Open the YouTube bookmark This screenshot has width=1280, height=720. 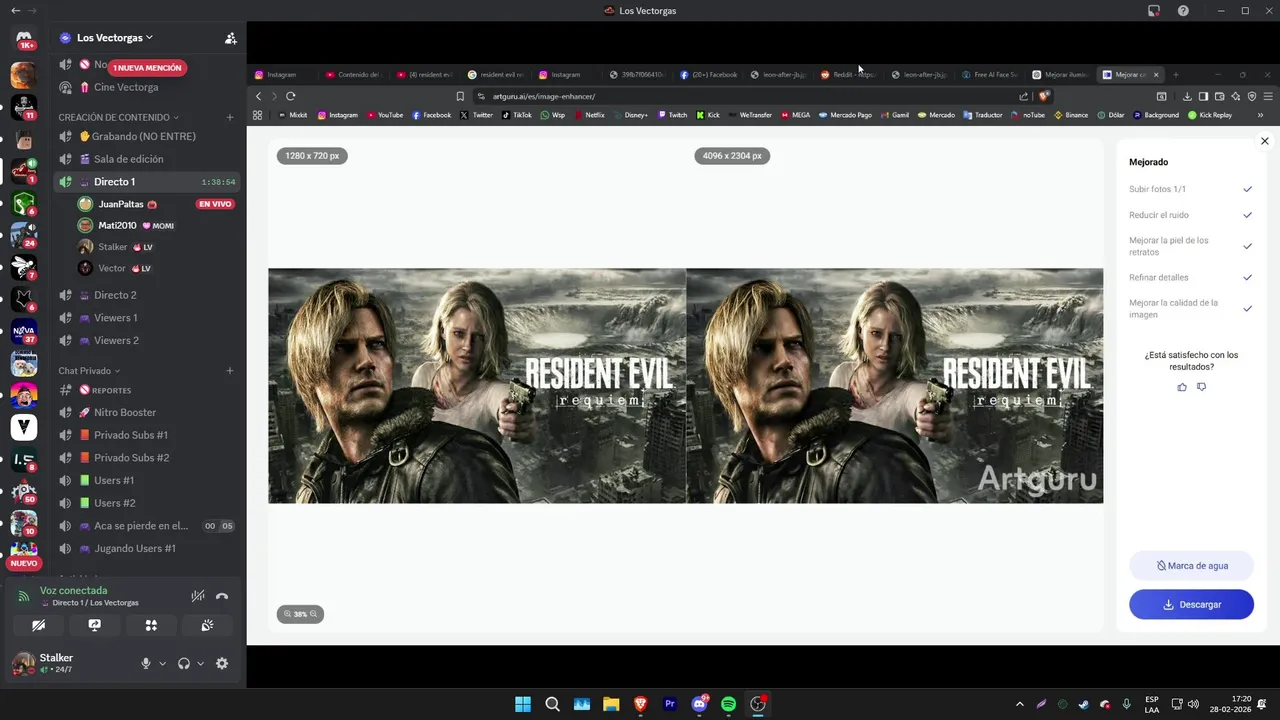tap(385, 115)
